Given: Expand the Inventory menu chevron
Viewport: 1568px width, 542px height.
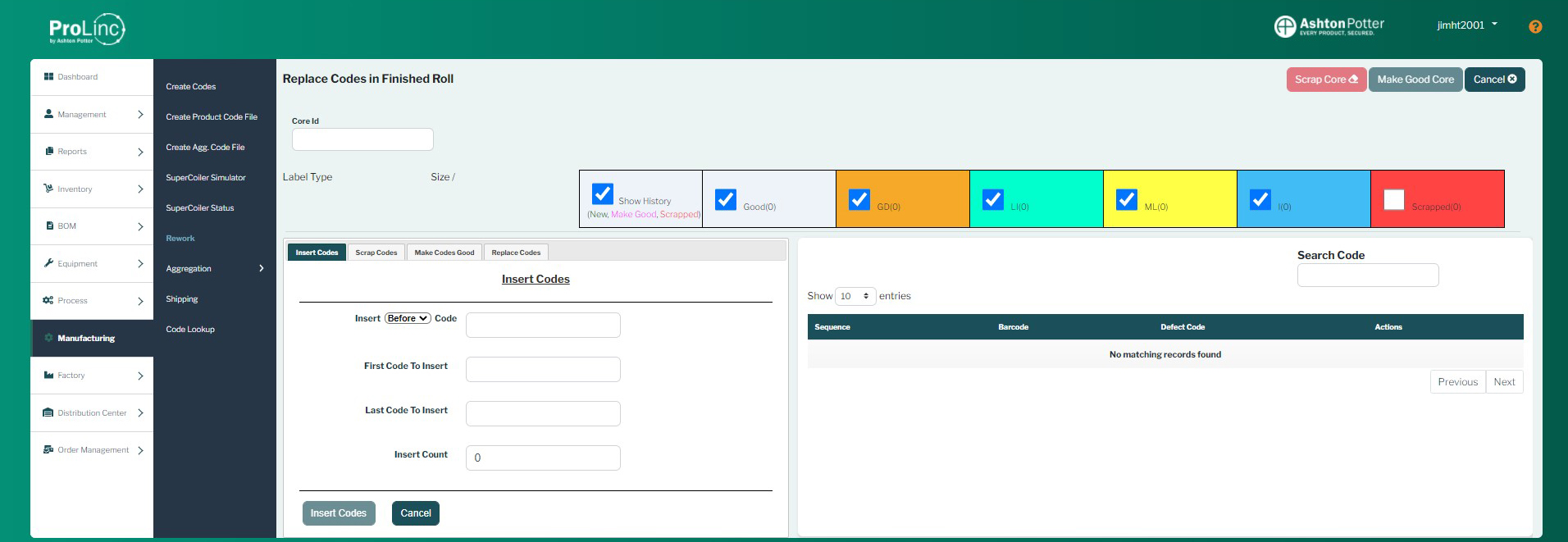Looking at the screenshot, I should [x=140, y=189].
